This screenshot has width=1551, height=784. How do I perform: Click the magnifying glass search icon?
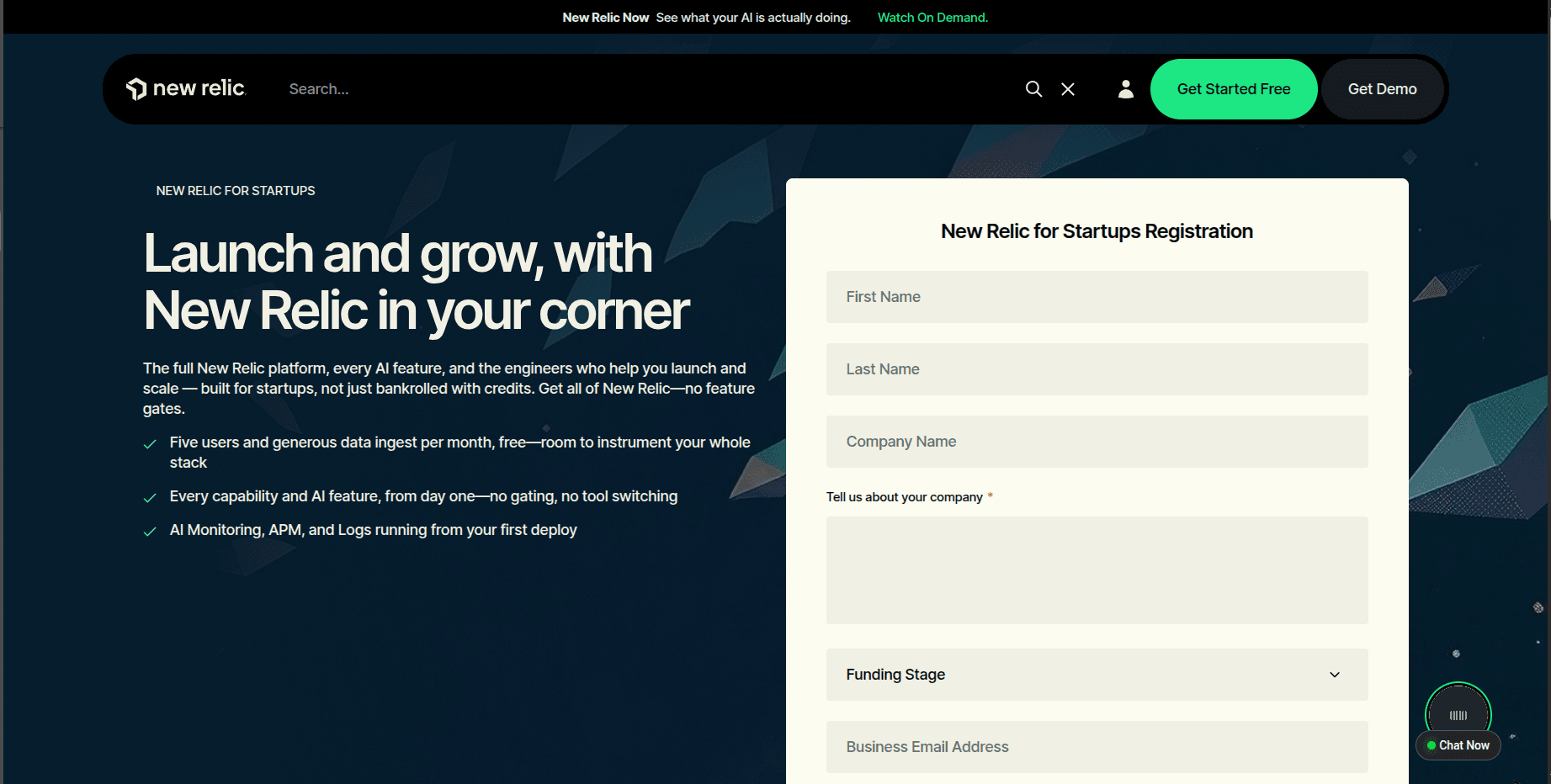coord(1033,89)
